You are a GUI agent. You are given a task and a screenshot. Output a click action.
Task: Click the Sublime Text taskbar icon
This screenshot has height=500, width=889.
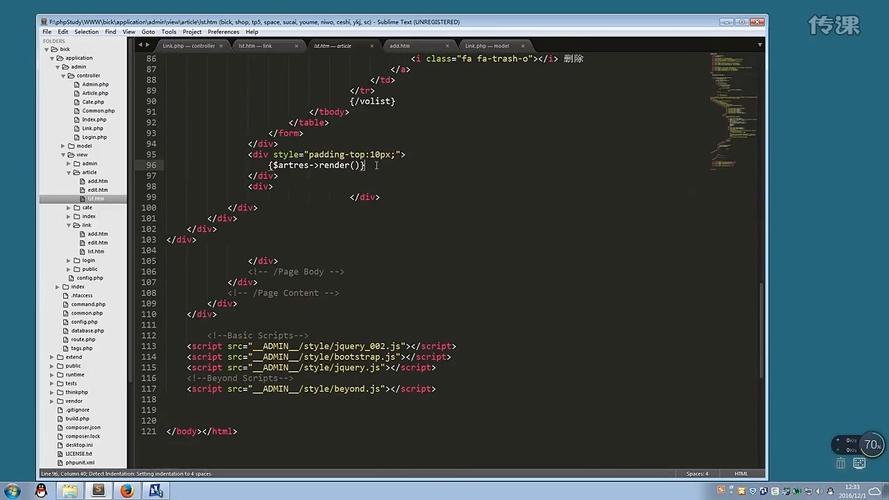click(x=98, y=490)
